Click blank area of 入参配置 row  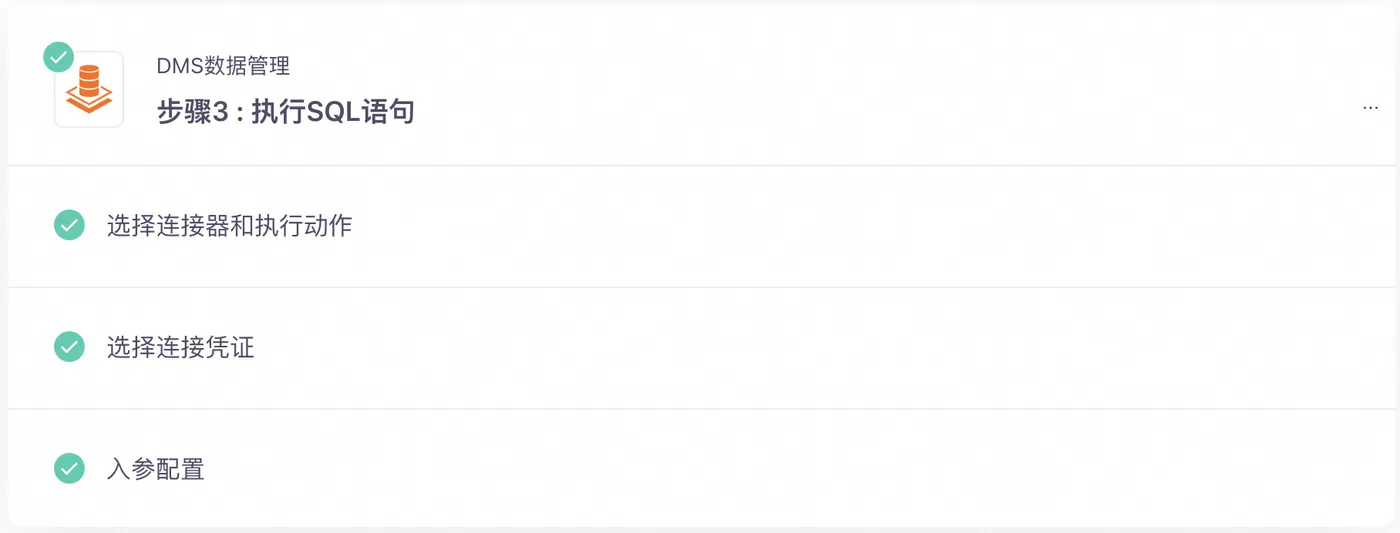point(800,469)
